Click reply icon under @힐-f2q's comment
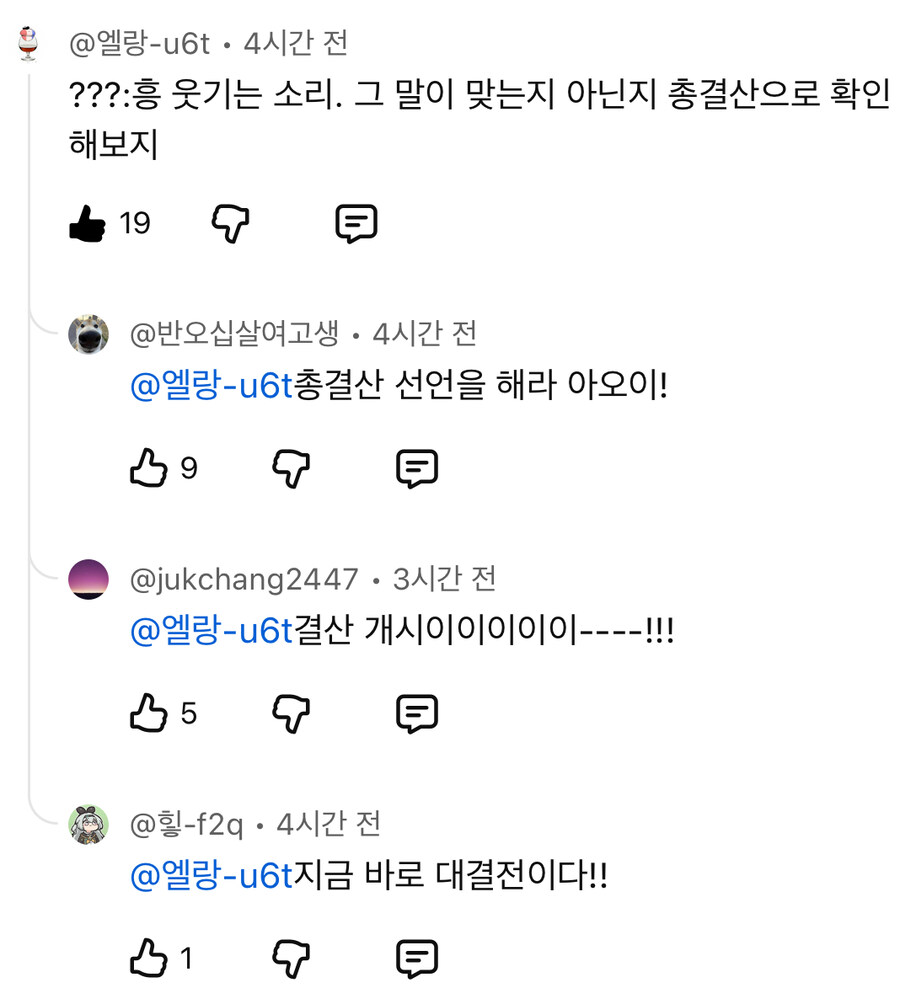The height and width of the screenshot is (1004, 900). [x=417, y=957]
